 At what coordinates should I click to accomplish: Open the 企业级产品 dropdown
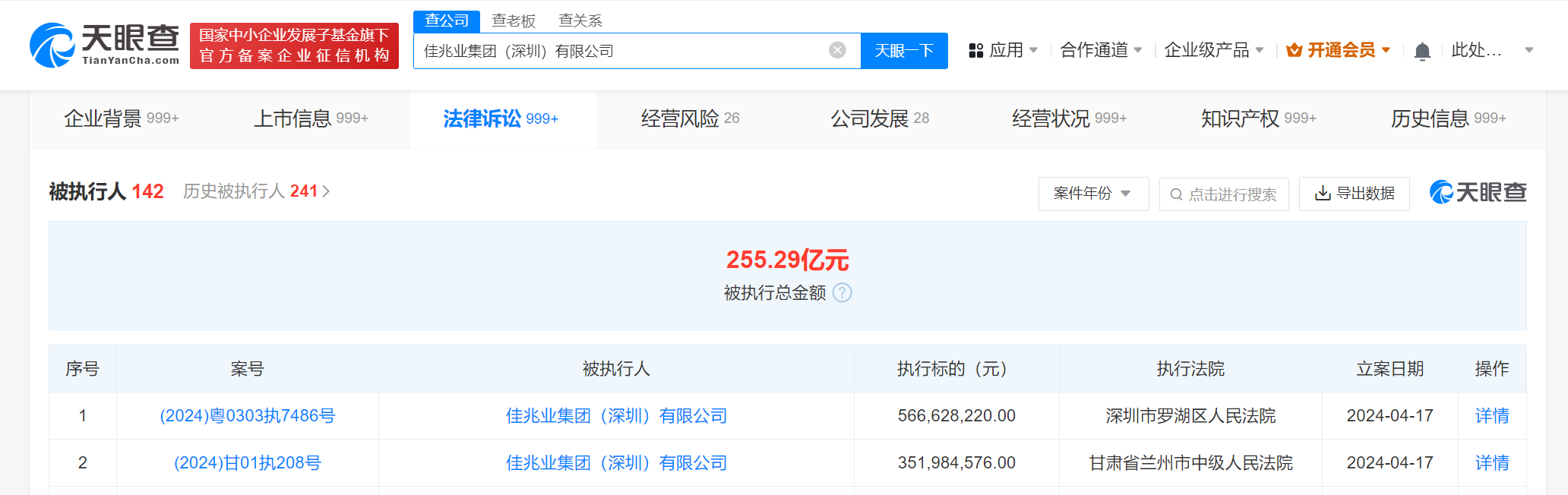point(1213,50)
